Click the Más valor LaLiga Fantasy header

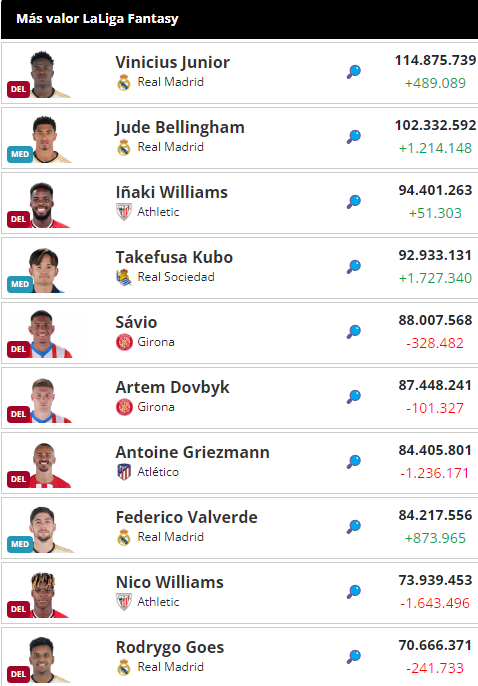tap(98, 19)
